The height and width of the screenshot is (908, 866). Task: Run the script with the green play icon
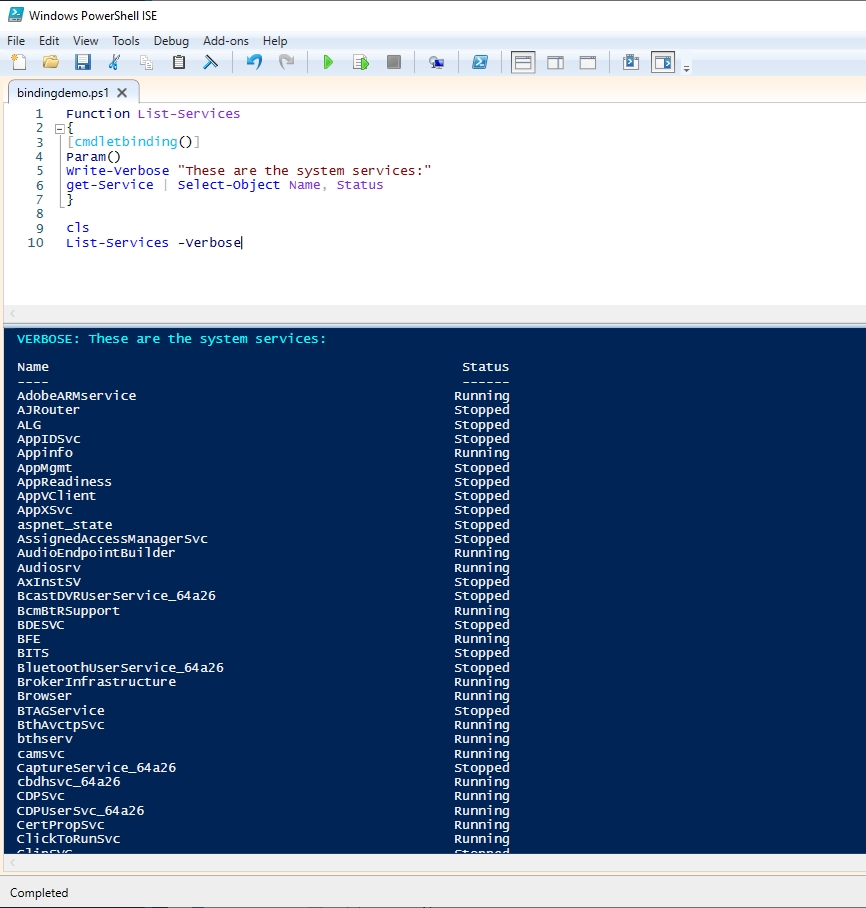328,62
